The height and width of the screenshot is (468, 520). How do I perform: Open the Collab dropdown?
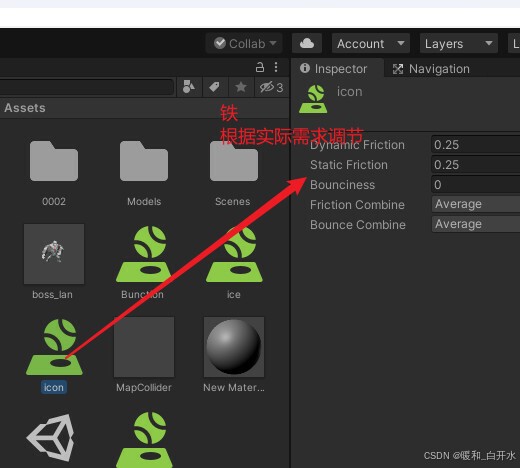[244, 43]
